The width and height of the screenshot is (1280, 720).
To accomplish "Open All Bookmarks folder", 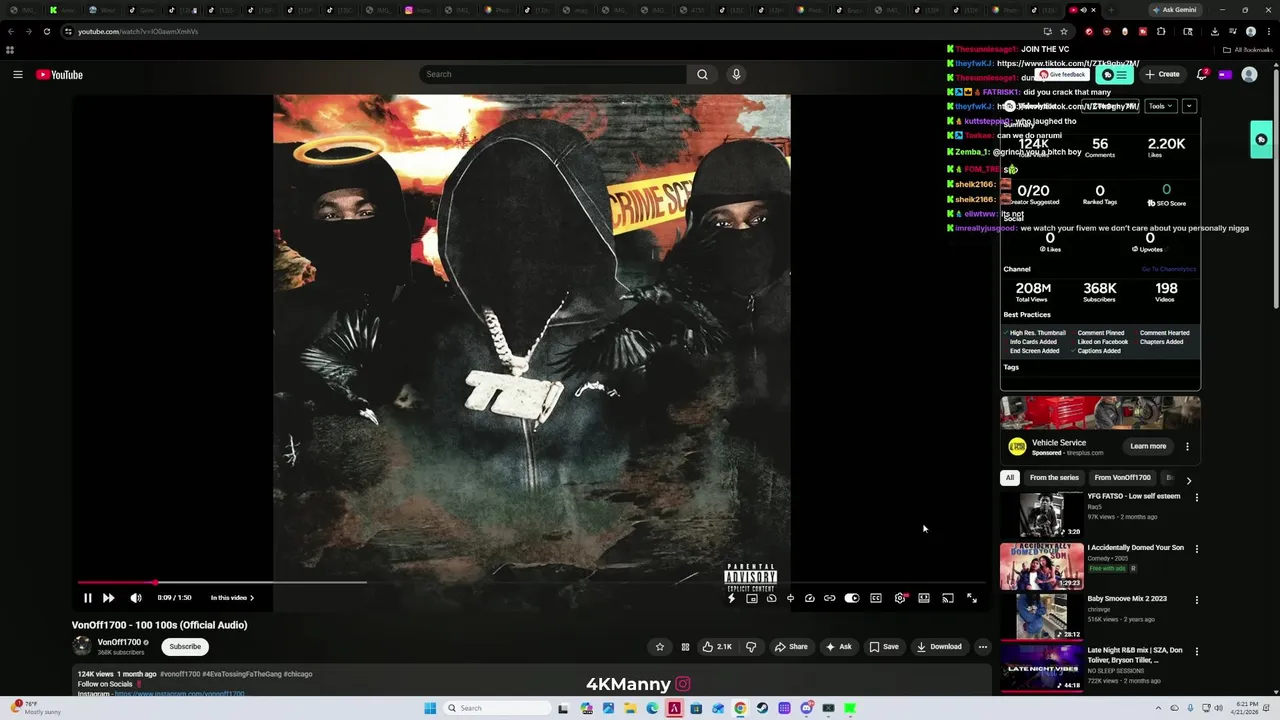I will [1247, 50].
